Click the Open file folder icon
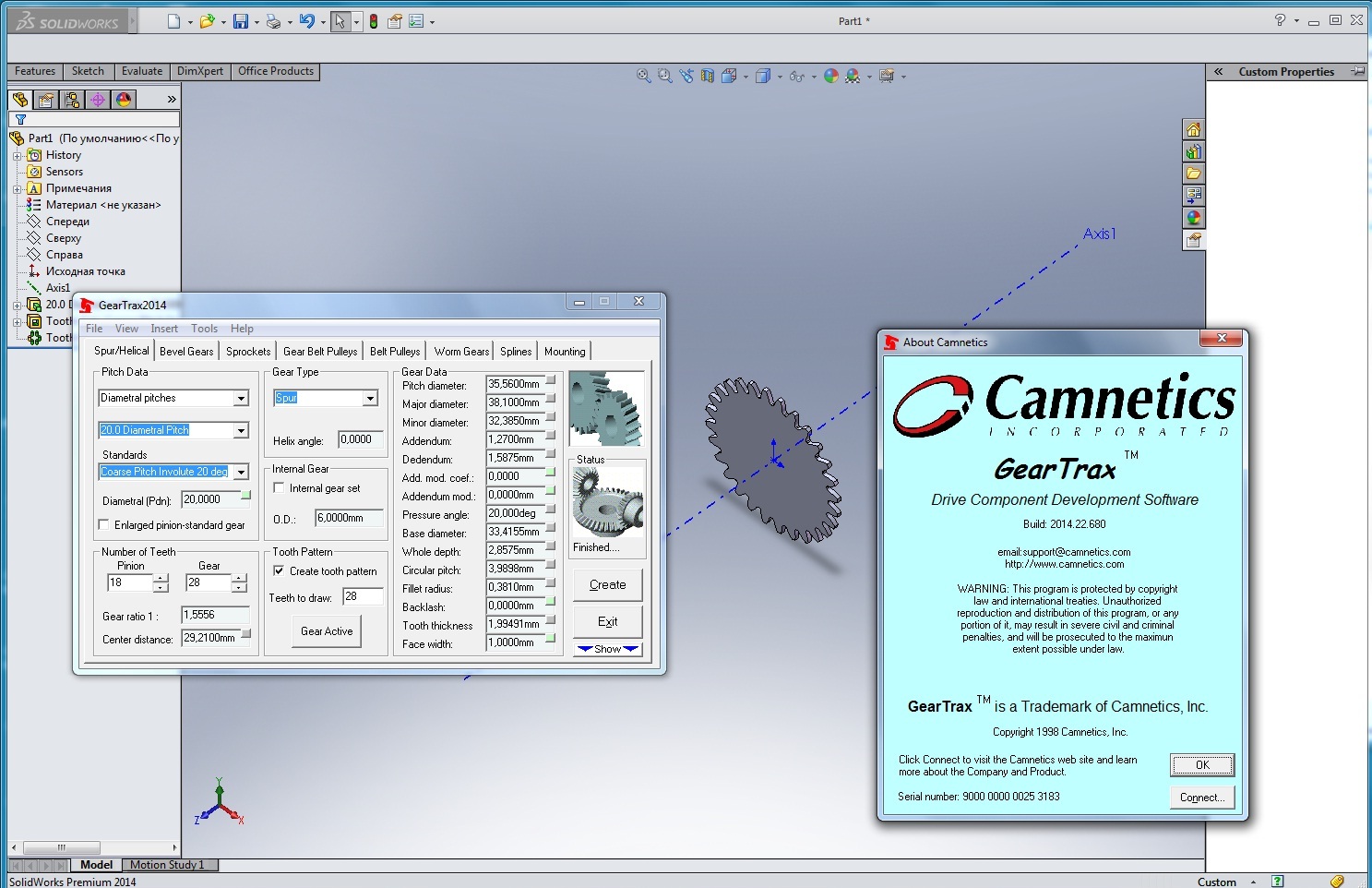 point(208,21)
